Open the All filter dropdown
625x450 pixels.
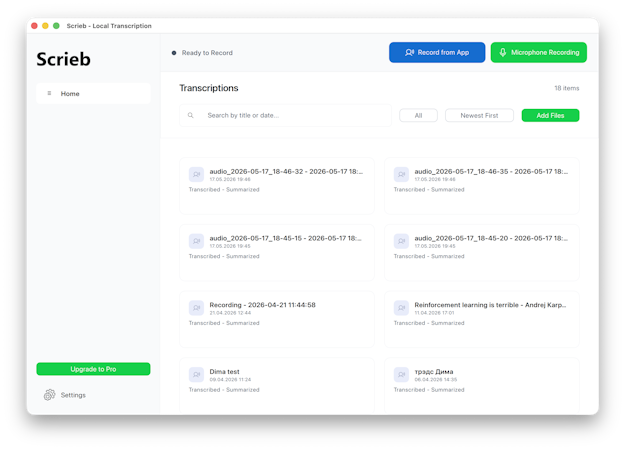418,115
